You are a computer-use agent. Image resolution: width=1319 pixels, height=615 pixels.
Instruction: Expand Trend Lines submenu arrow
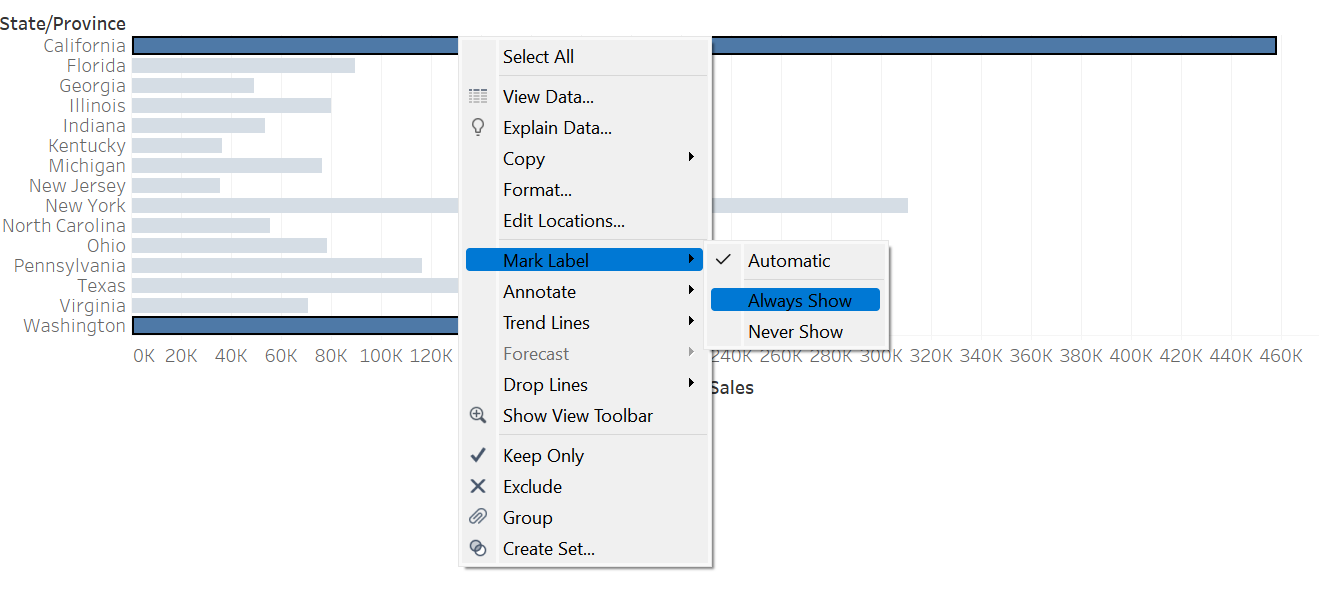pos(691,322)
